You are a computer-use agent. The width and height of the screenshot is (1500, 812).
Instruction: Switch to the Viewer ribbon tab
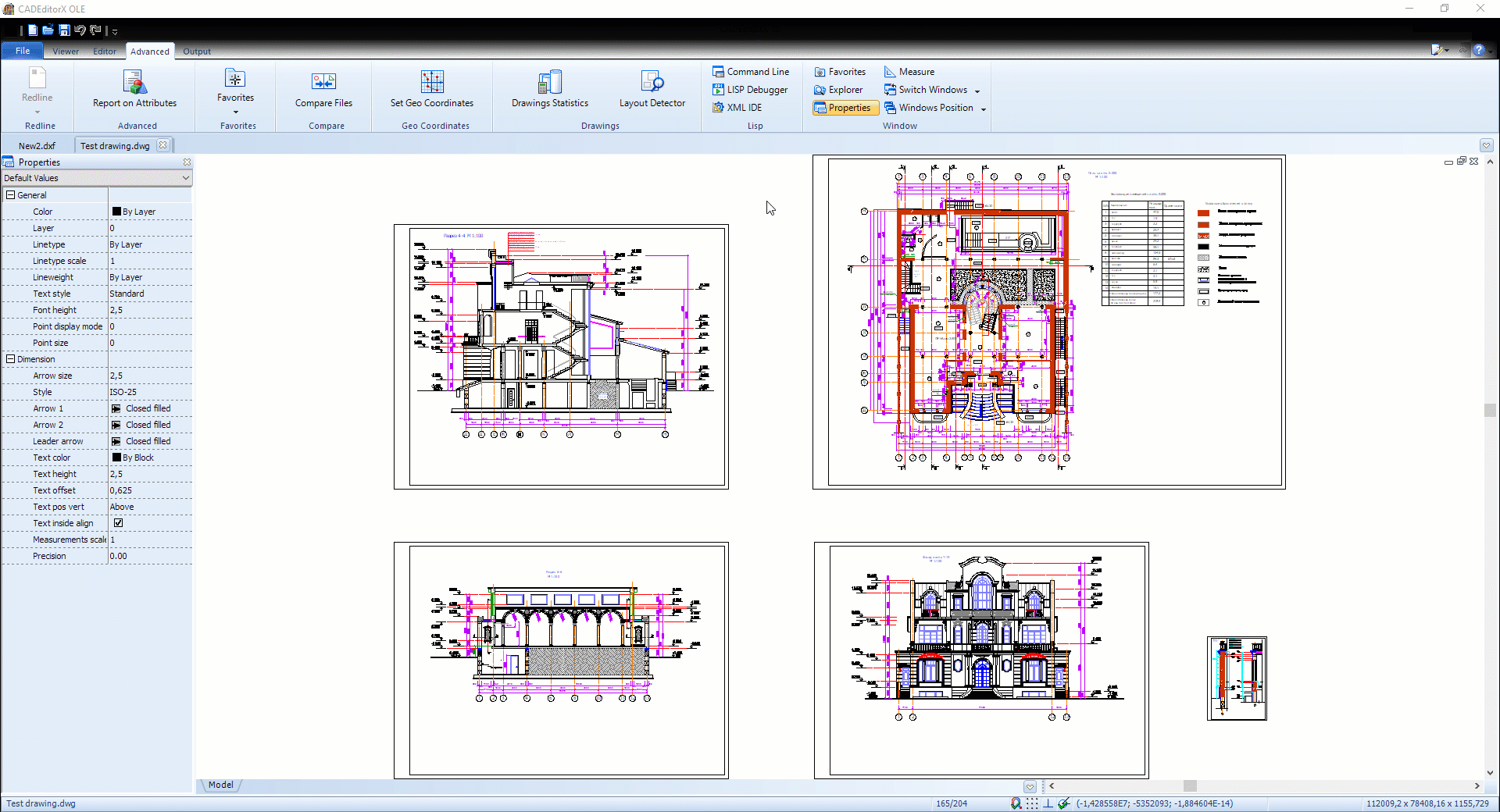pyautogui.click(x=66, y=52)
